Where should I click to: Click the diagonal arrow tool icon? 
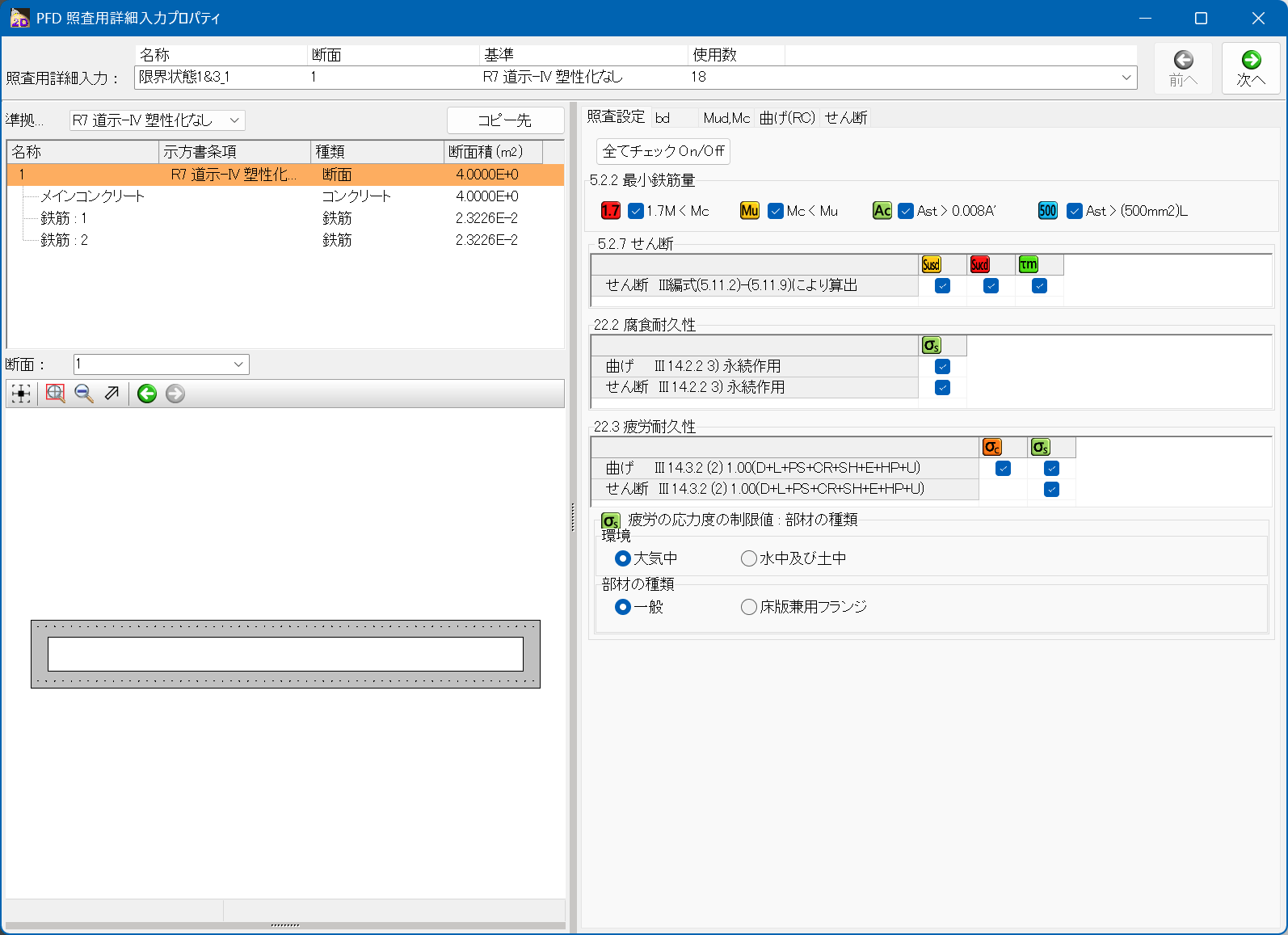tap(112, 394)
